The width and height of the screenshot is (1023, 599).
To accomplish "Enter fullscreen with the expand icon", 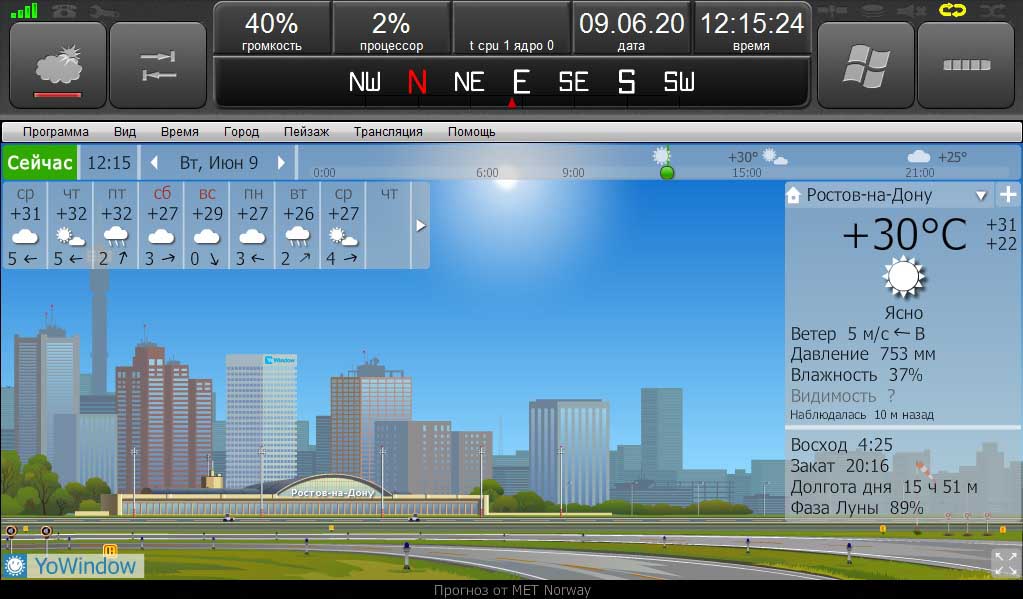I will [1005, 562].
